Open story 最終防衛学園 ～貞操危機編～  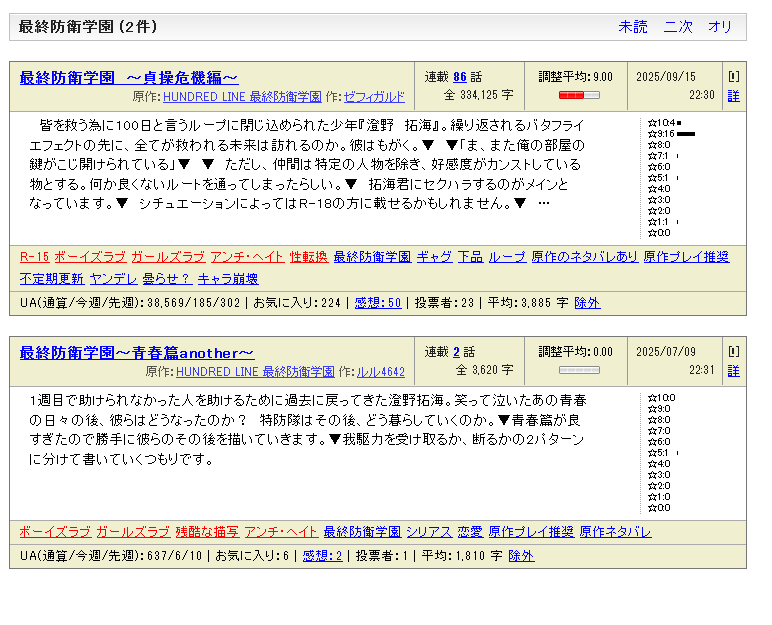tap(129, 77)
